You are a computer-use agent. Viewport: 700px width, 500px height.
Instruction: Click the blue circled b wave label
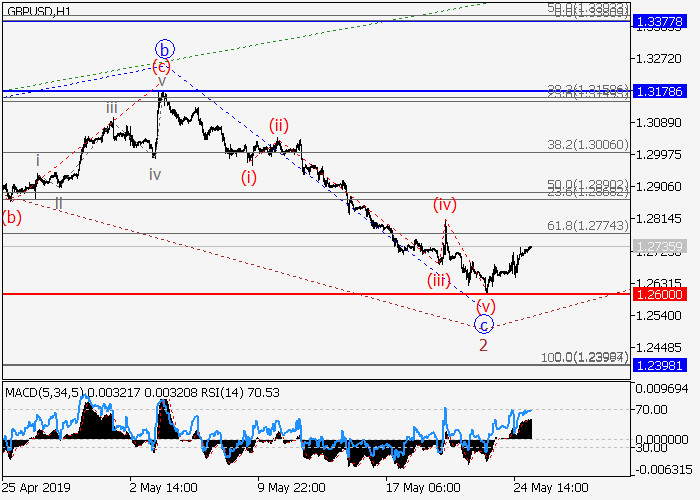tap(165, 48)
